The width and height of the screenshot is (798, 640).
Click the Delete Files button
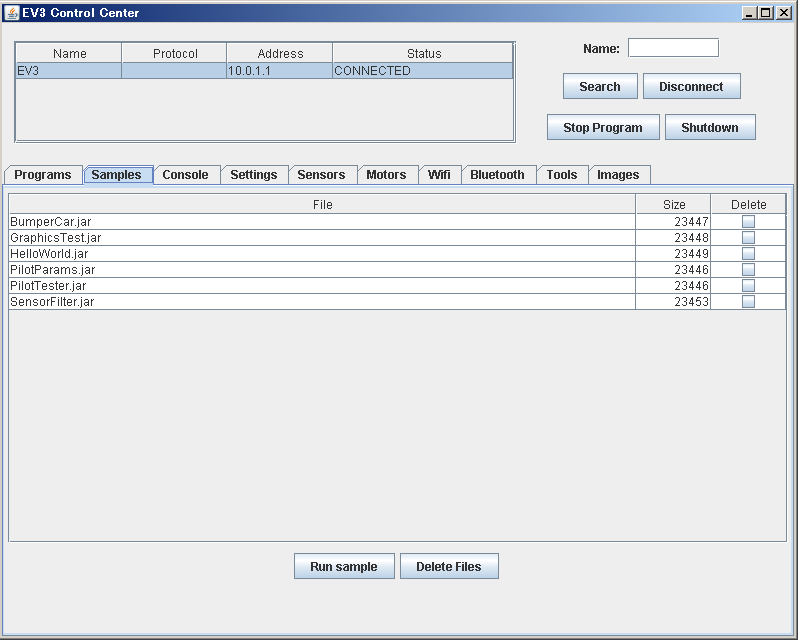(449, 566)
